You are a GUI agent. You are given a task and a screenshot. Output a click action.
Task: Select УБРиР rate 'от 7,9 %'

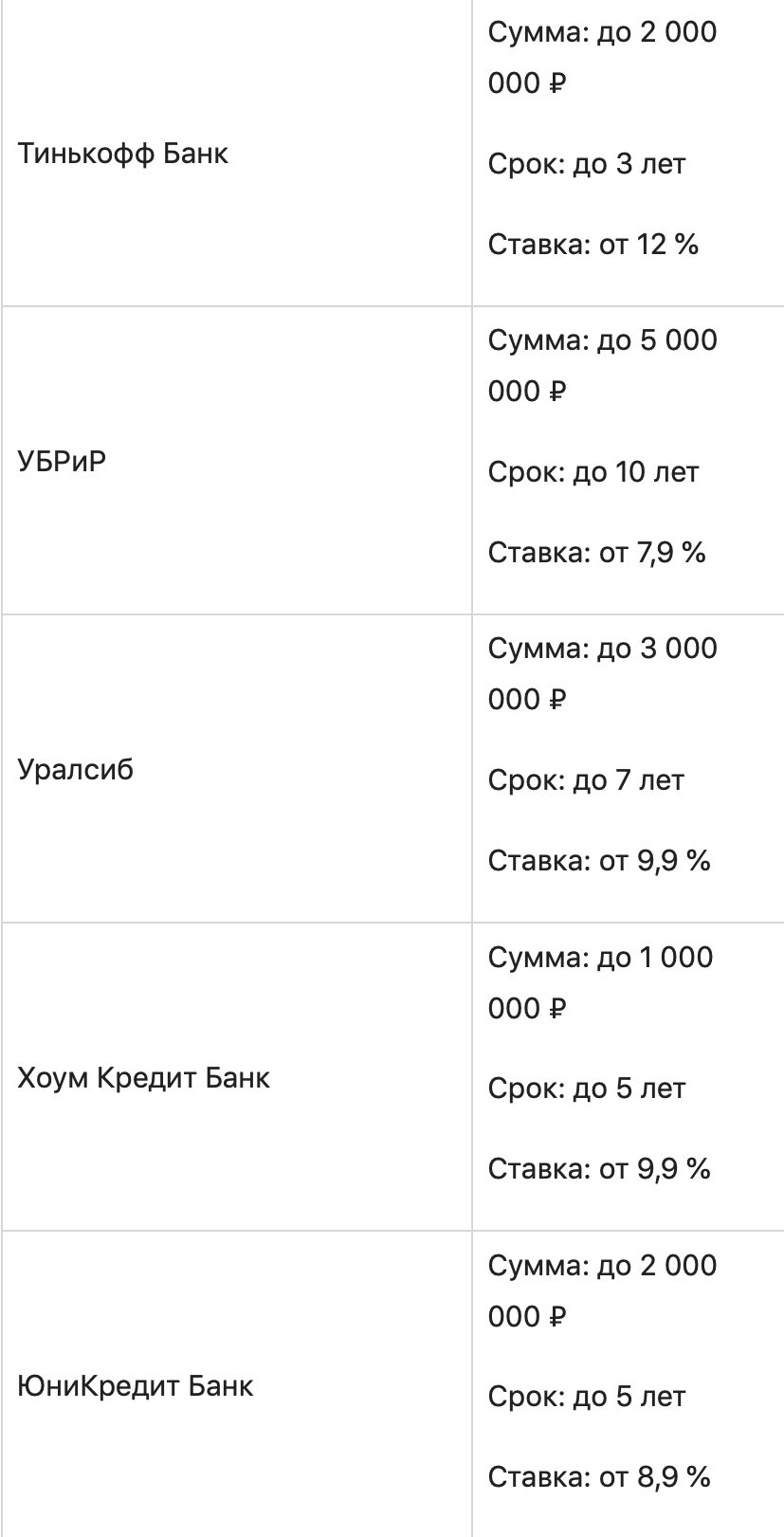[596, 553]
